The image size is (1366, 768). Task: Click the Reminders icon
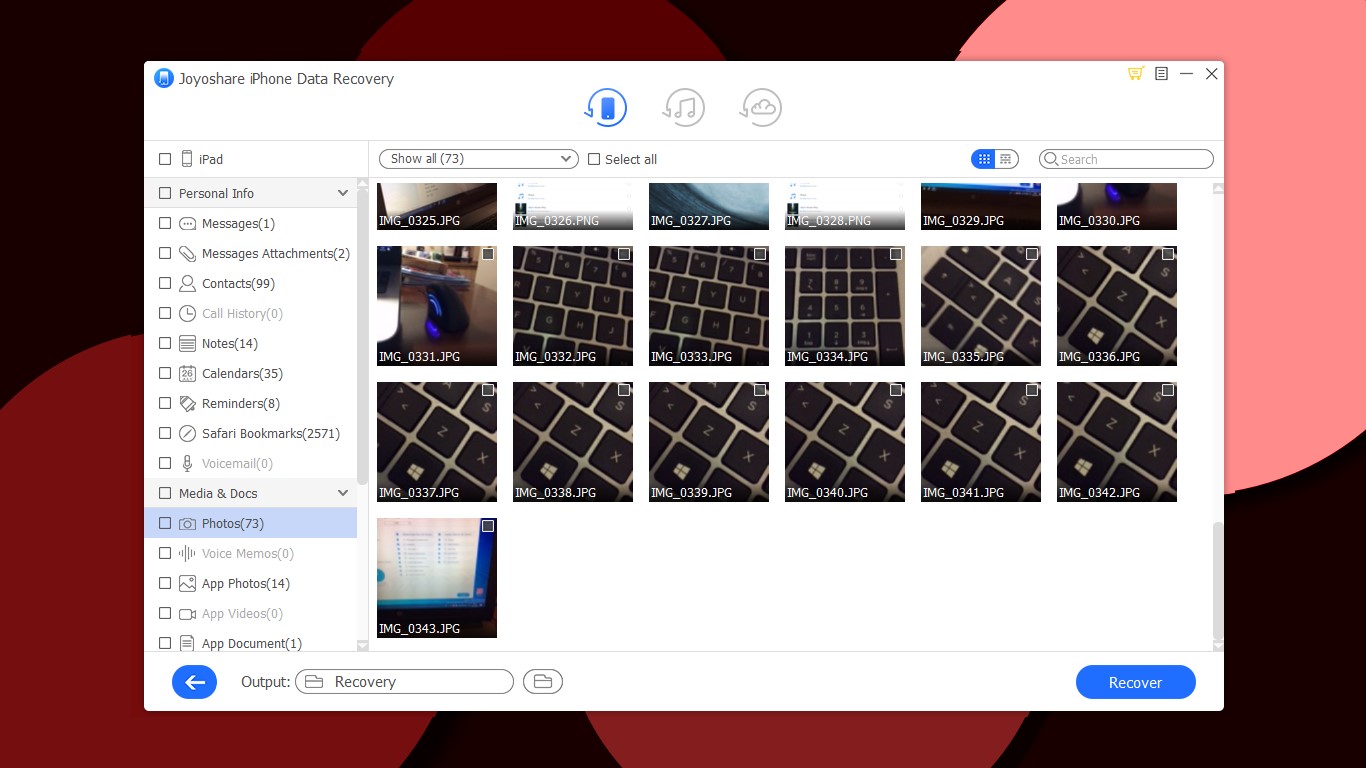pos(187,404)
